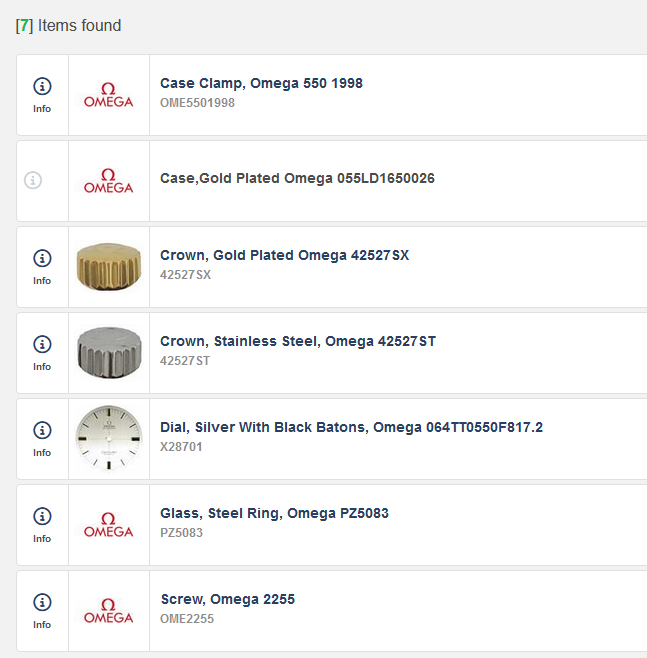This screenshot has width=647, height=658.
Task: Click Omega logo beside Case Clamp item
Action: pyautogui.click(x=108, y=95)
